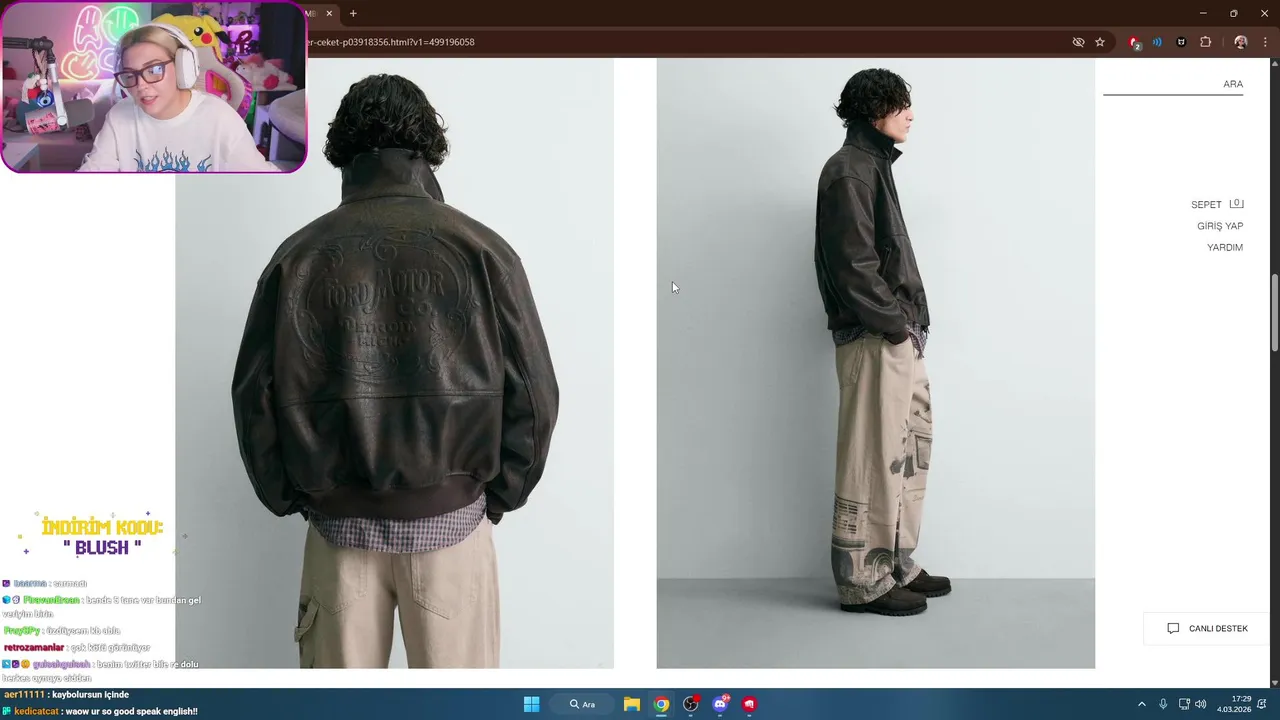Open the YARDIM help link
The image size is (1280, 720).
click(1225, 247)
